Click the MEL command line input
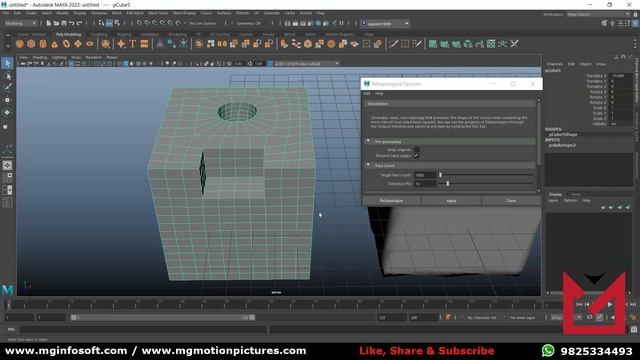This screenshot has width=640, height=360. pos(143,329)
